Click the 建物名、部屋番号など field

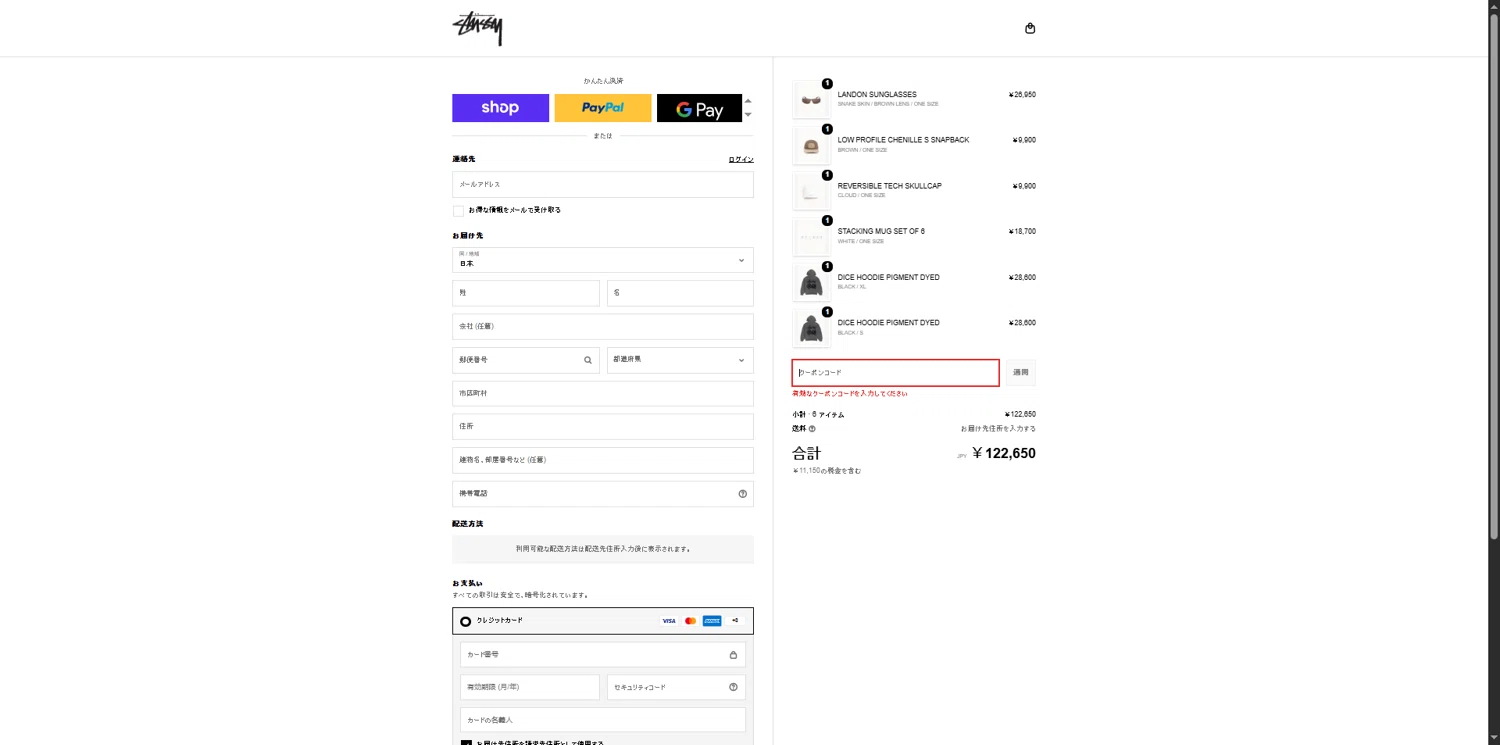click(x=603, y=460)
